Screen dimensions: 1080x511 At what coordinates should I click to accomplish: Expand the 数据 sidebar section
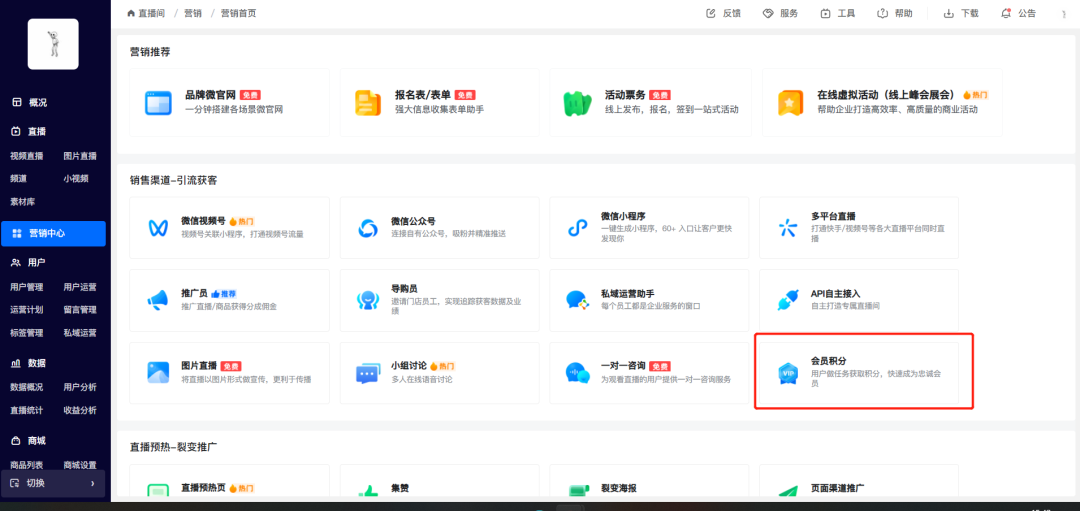[36, 363]
